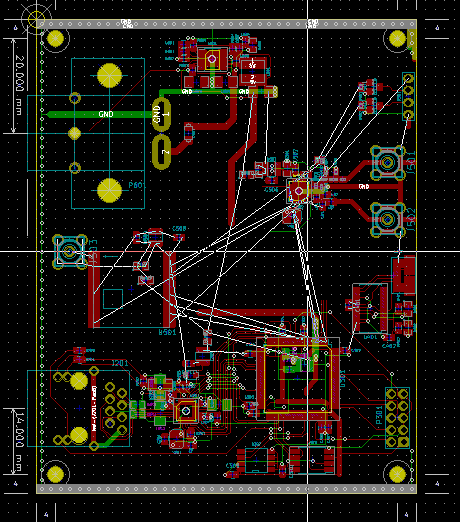Viewport: 460px width, 522px height.
Task: Select the bottom-right mounting hole pad
Action: pos(397,474)
